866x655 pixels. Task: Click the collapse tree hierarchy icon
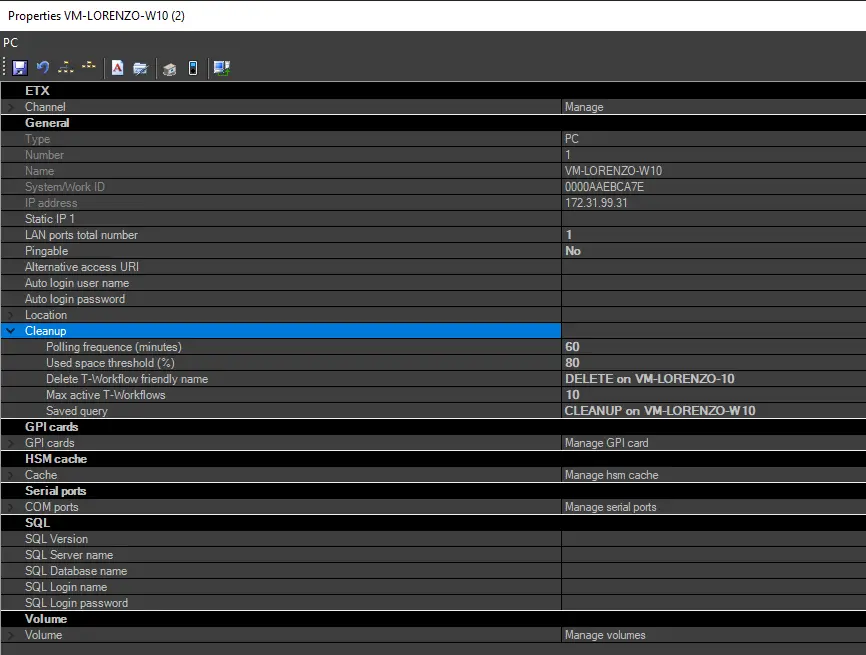89,68
